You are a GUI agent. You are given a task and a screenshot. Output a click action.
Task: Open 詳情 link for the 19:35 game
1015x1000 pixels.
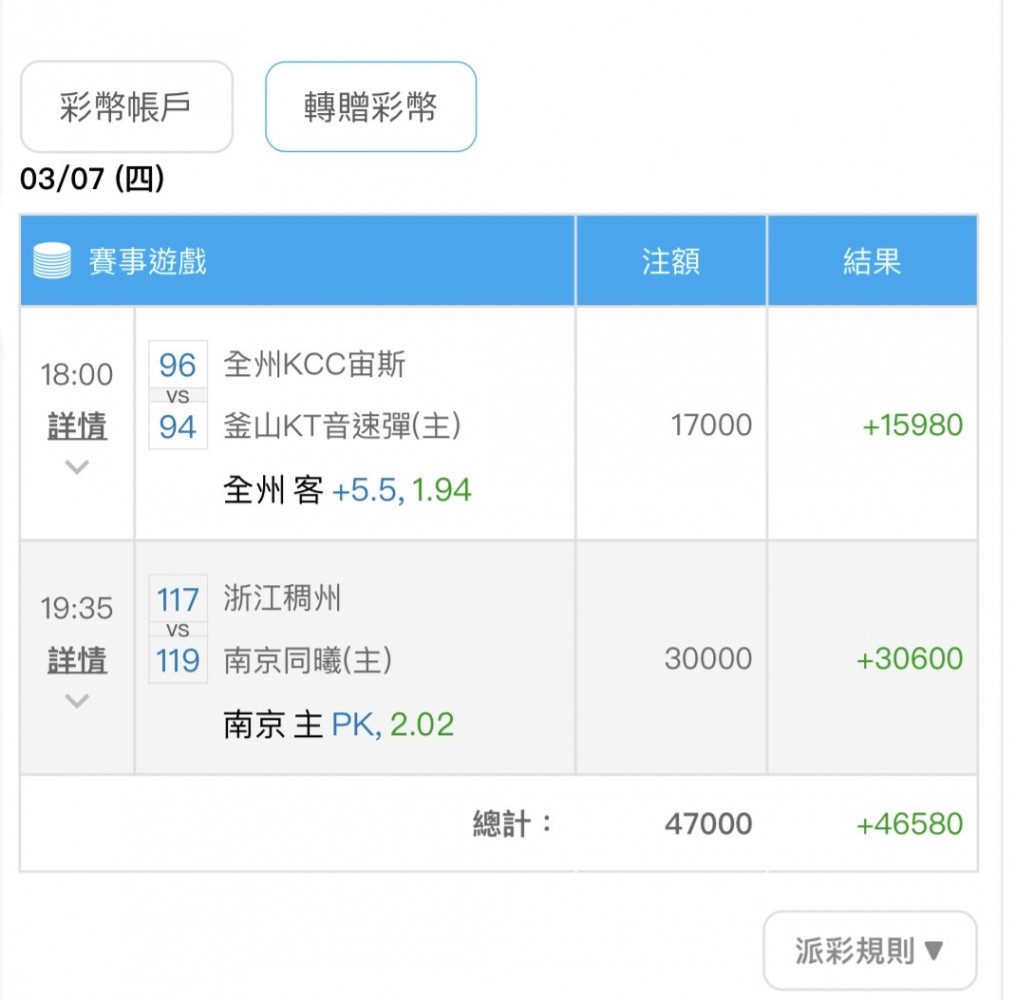[x=77, y=660]
